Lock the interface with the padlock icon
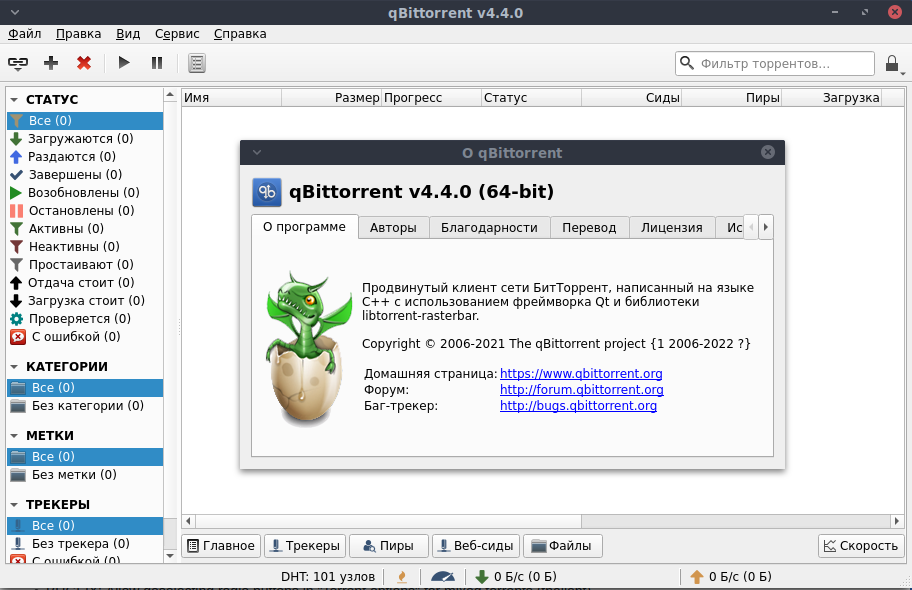The height and width of the screenshot is (590, 912). tap(892, 63)
